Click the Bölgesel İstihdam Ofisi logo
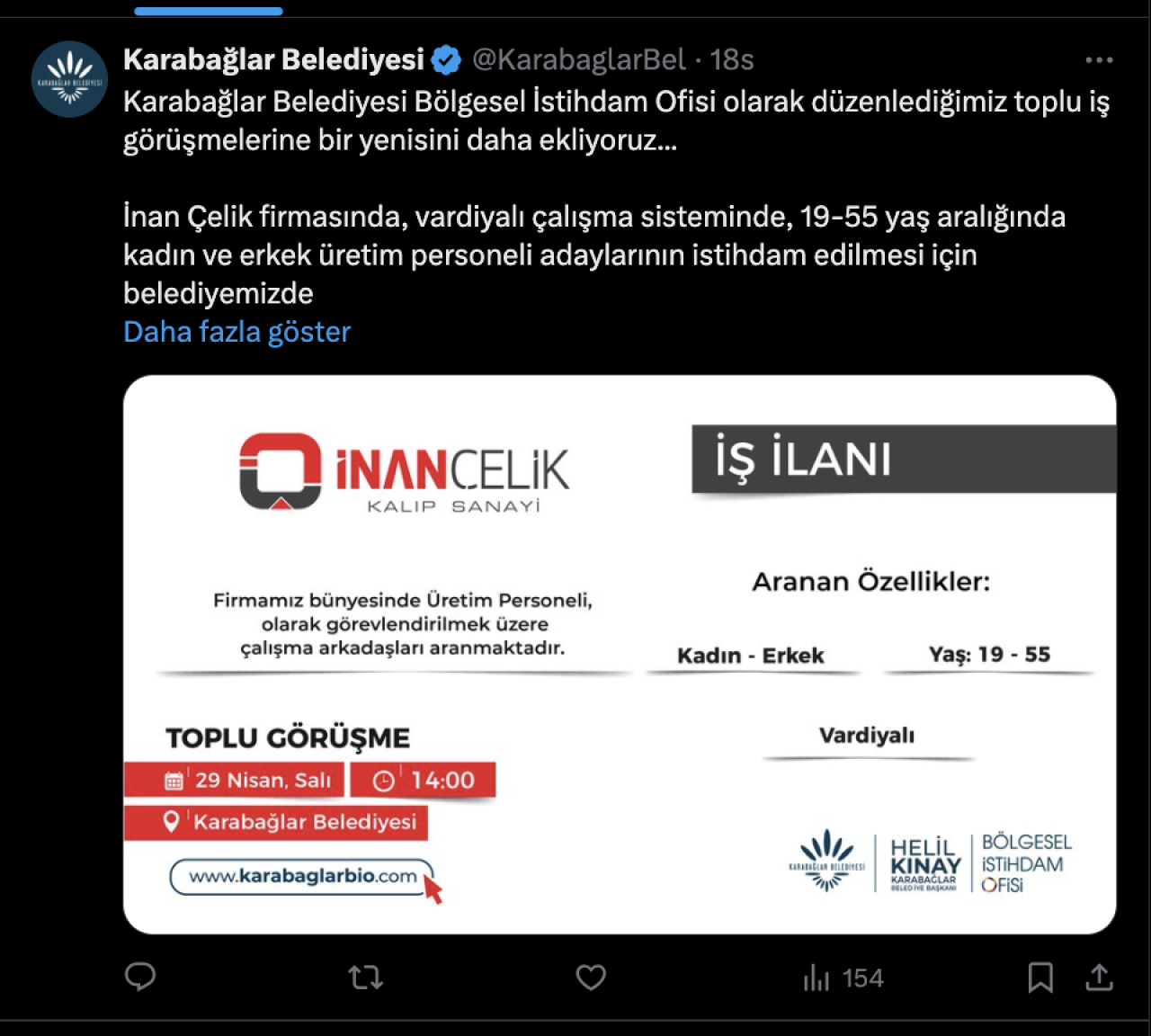 coord(1025,863)
